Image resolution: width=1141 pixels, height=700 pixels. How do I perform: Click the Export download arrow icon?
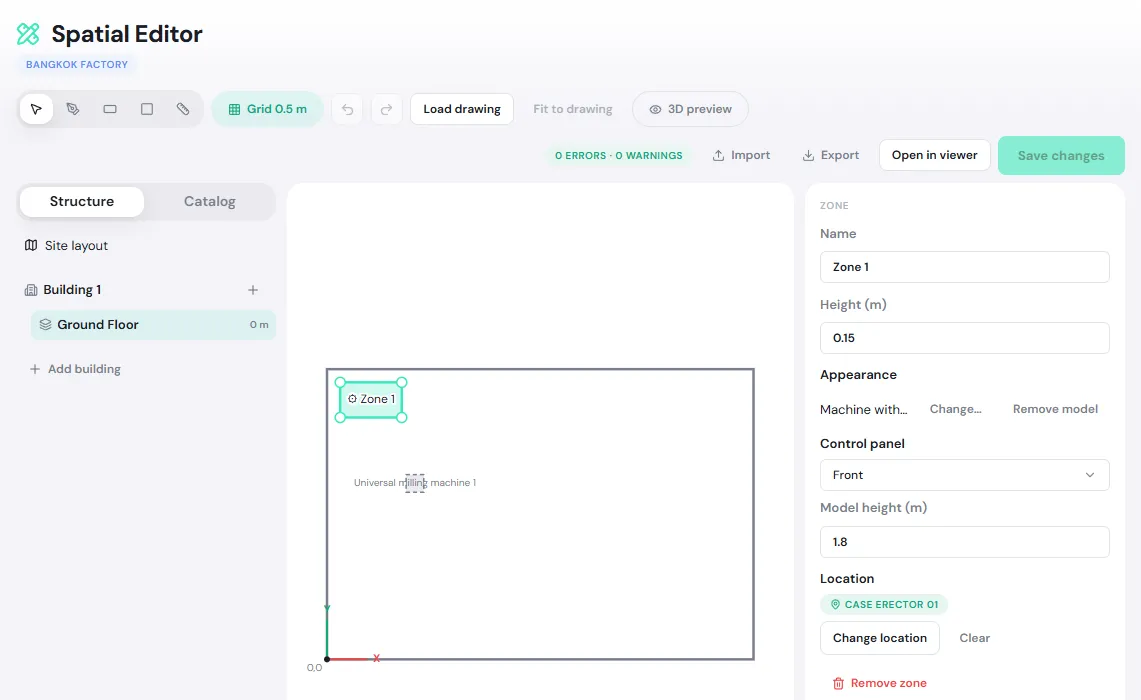pos(808,155)
